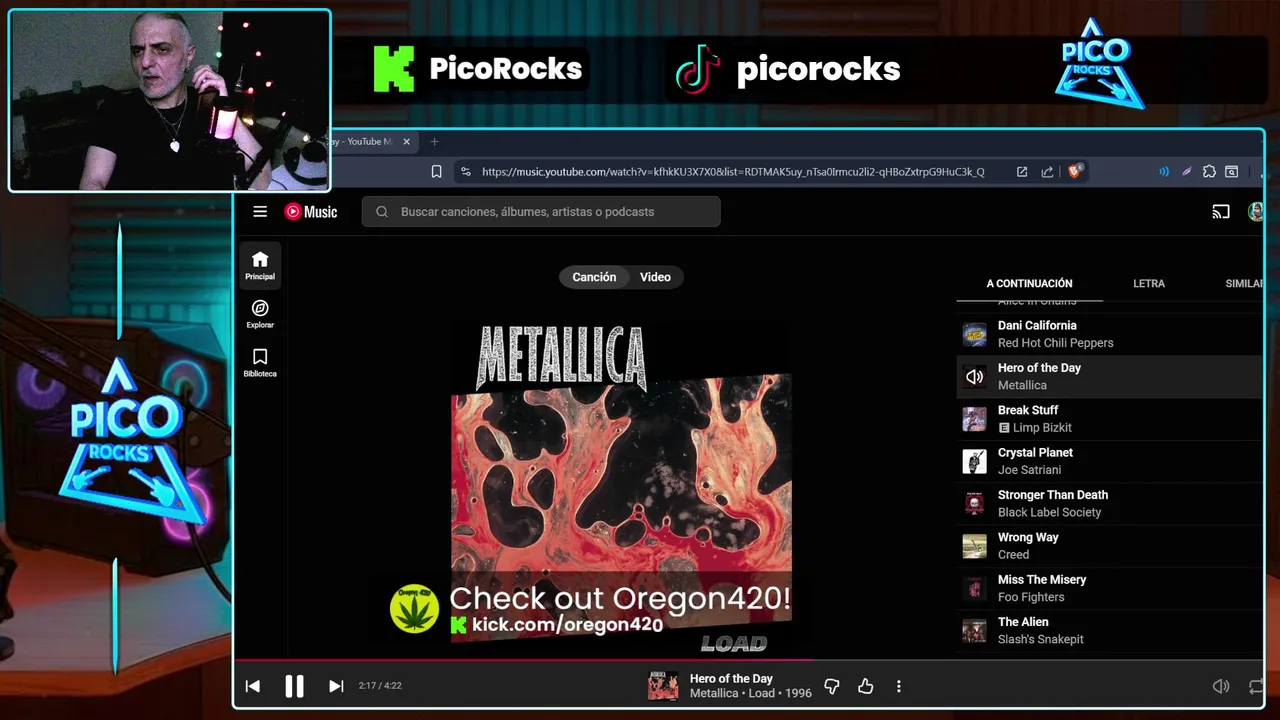Play Miss The Misery by Foo Fighters
The height and width of the screenshot is (720, 1280).
click(1109, 588)
